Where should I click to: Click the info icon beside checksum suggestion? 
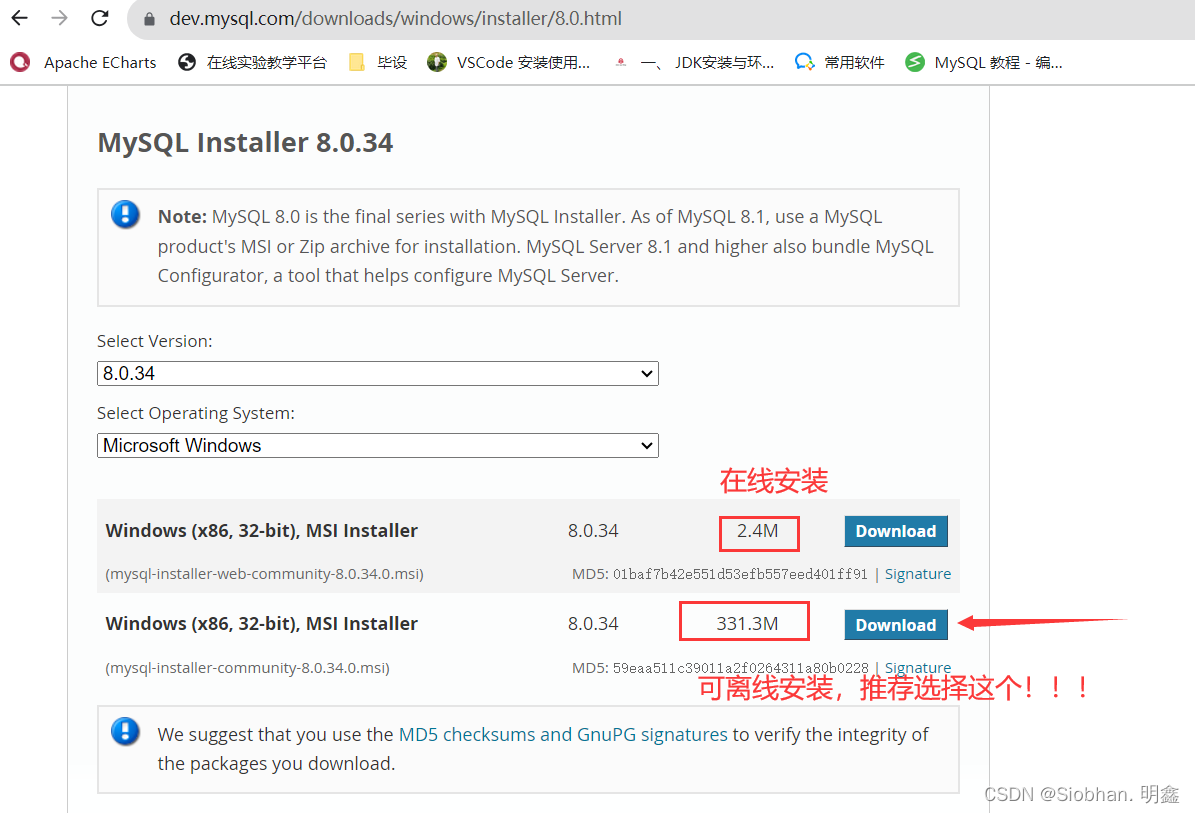pyautogui.click(x=125, y=731)
